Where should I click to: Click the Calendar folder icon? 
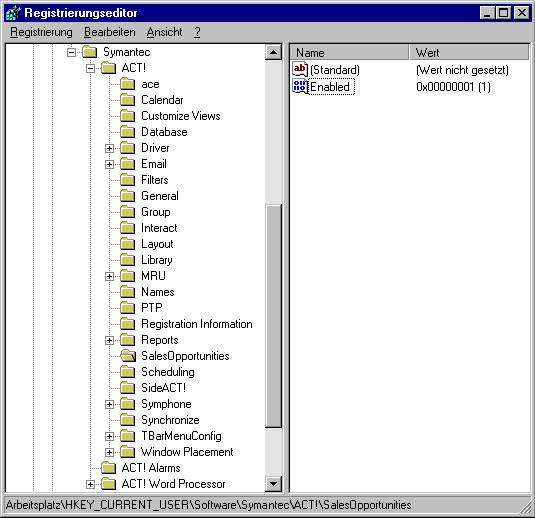(x=128, y=100)
